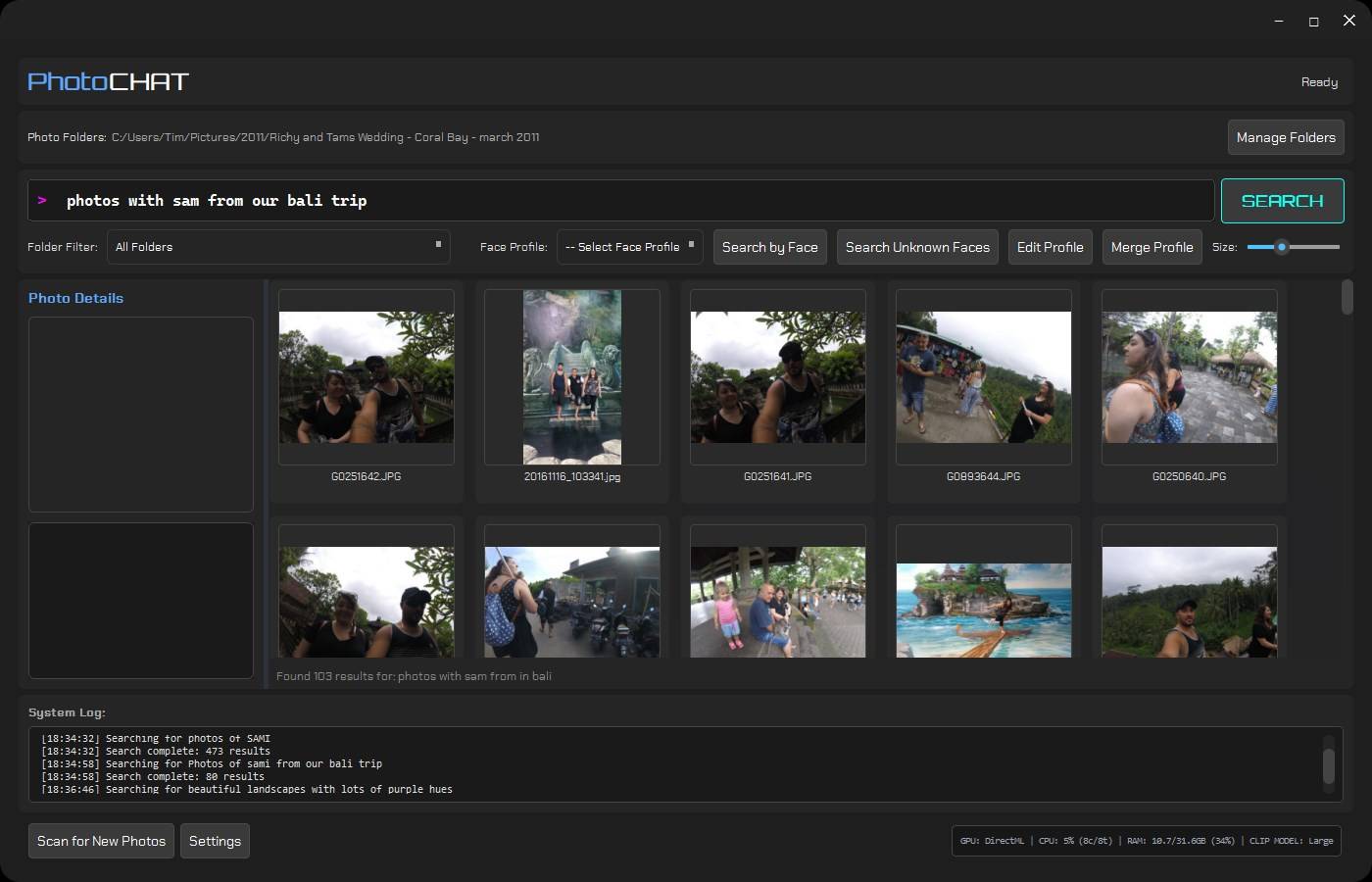Click the magenta search prompt arrow
The image size is (1372, 882).
[42, 200]
